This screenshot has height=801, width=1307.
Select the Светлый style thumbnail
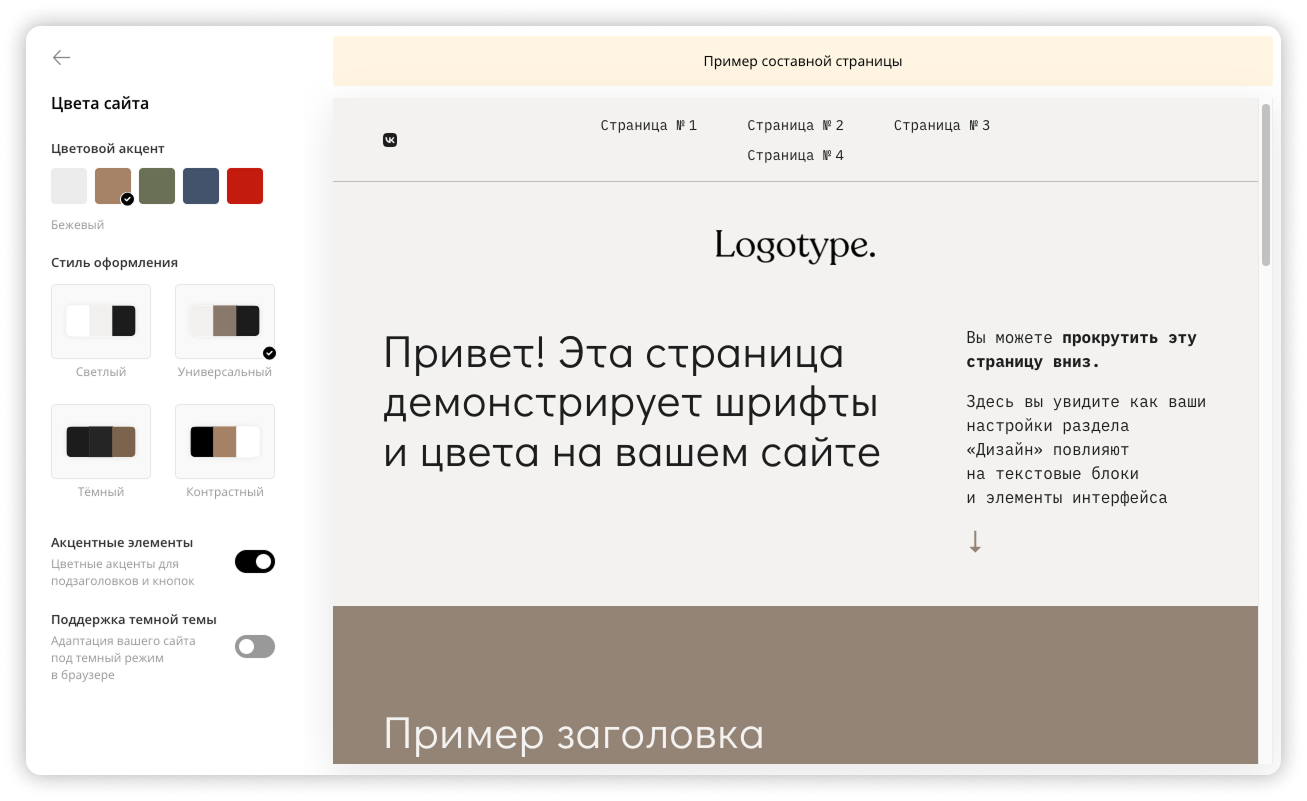(101, 322)
